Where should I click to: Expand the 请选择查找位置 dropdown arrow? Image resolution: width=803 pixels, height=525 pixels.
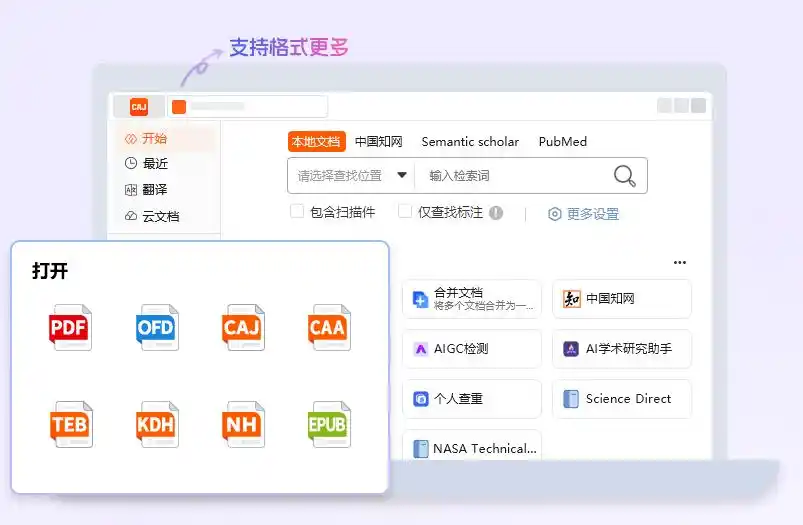402,175
